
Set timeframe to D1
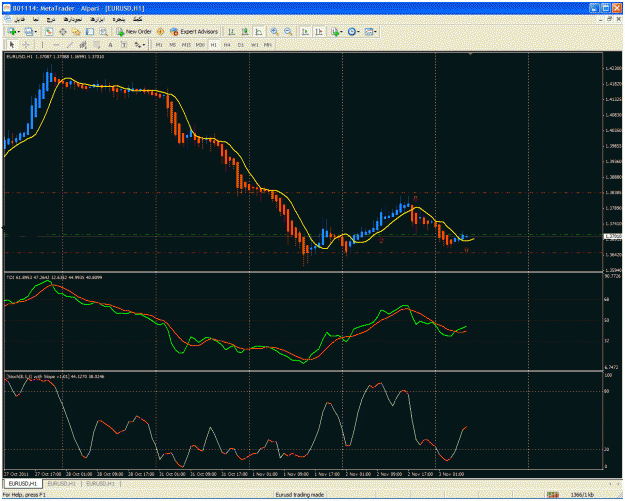tap(241, 45)
